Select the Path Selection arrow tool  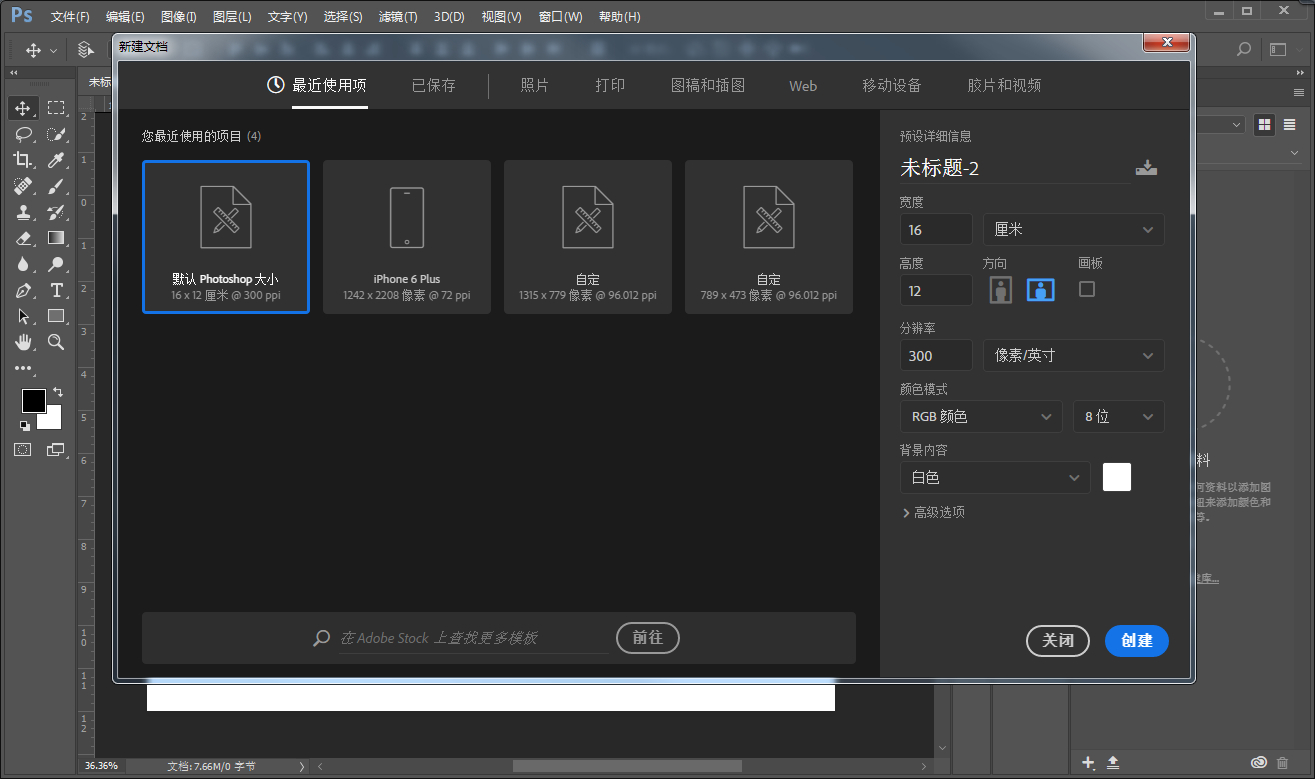point(24,316)
